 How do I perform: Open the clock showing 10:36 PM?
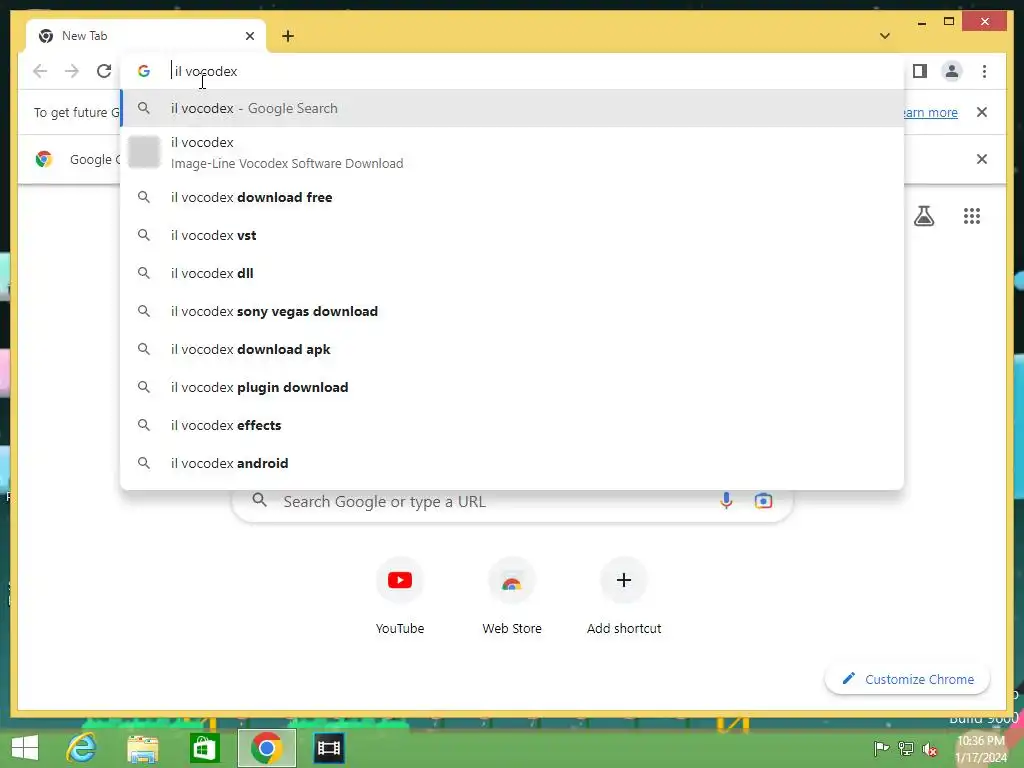point(982,749)
